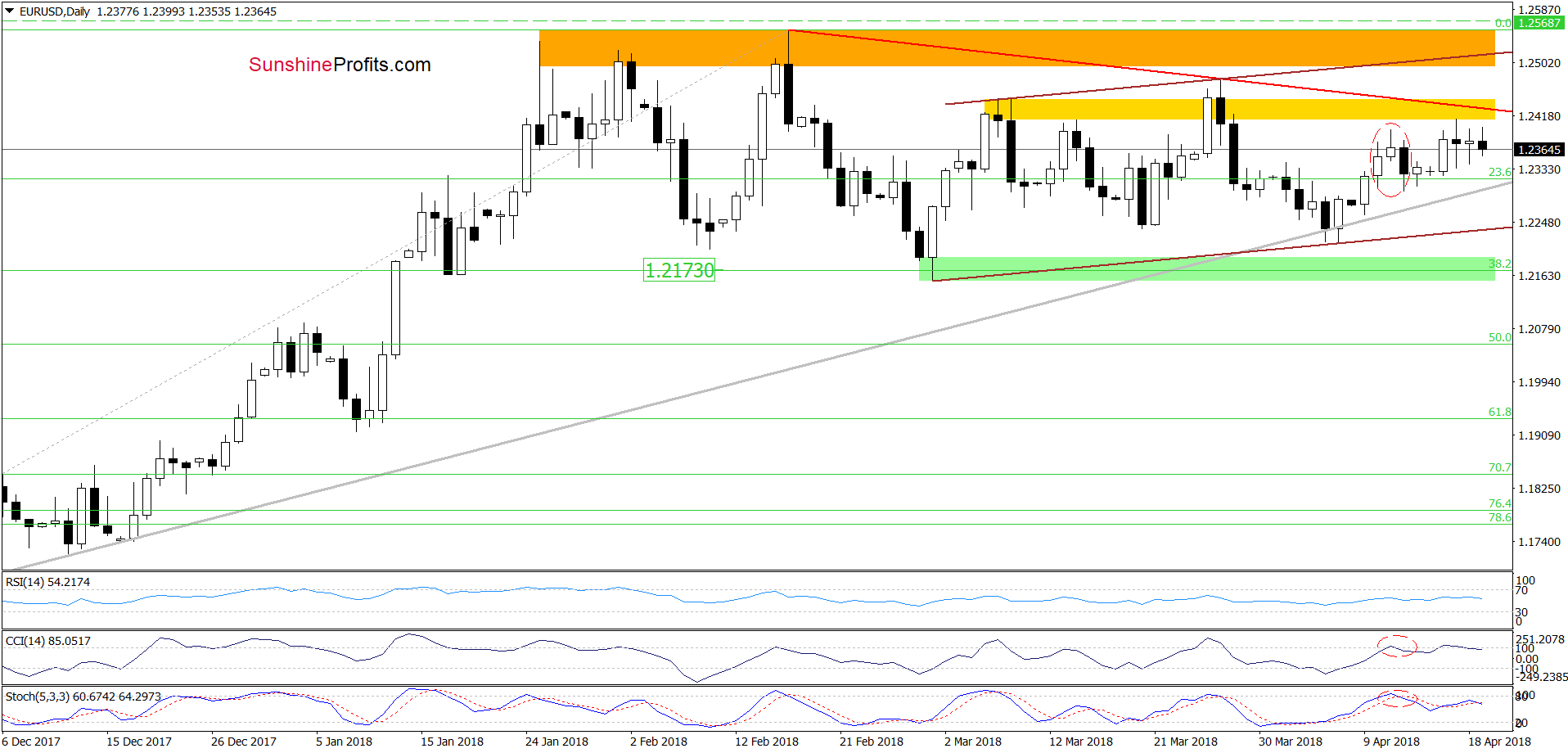The image size is (1568, 753).
Task: Select the 38.2 Fibonacci level label
Action: pos(1499,264)
